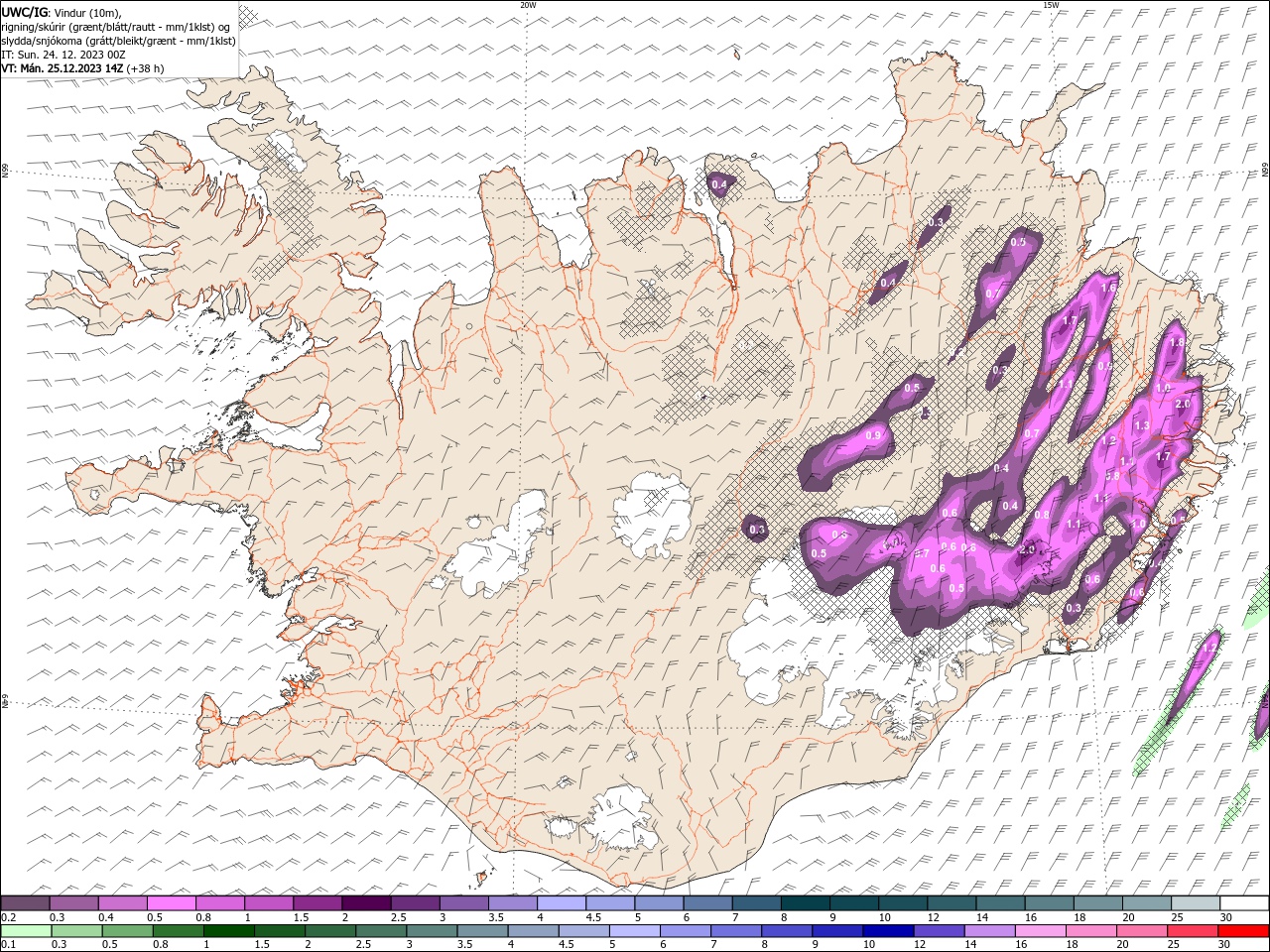Select upper legend bright pink 0.5 swatch
The height and width of the screenshot is (952, 1270).
point(172,903)
